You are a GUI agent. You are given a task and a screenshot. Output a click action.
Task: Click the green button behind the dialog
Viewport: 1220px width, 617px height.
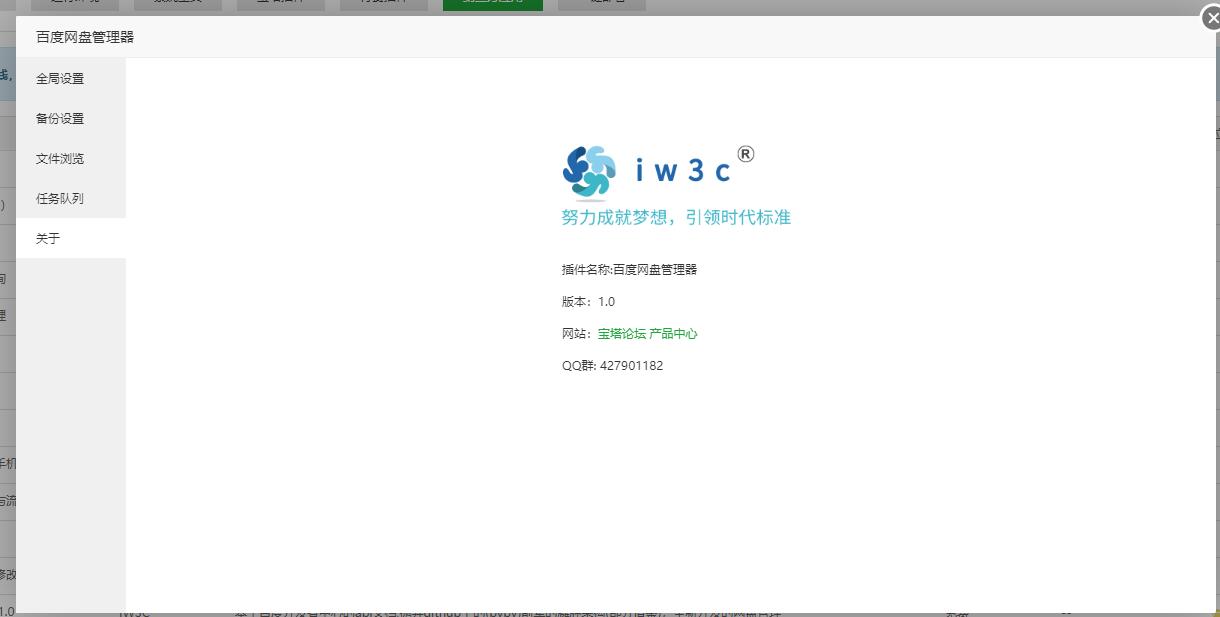point(493,5)
